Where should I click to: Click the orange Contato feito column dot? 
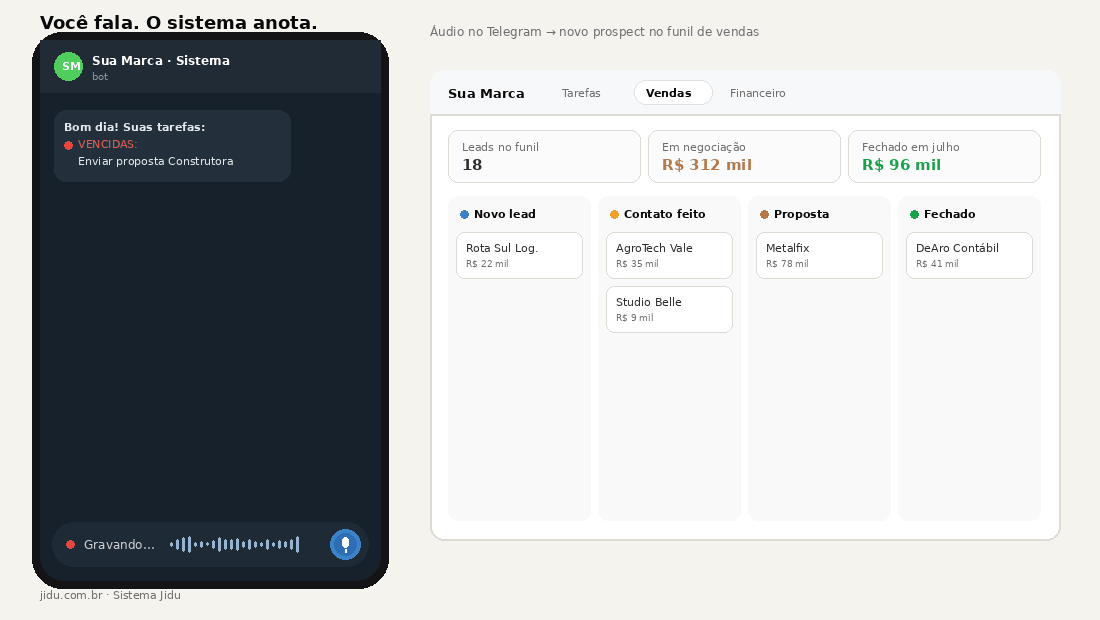pos(615,215)
